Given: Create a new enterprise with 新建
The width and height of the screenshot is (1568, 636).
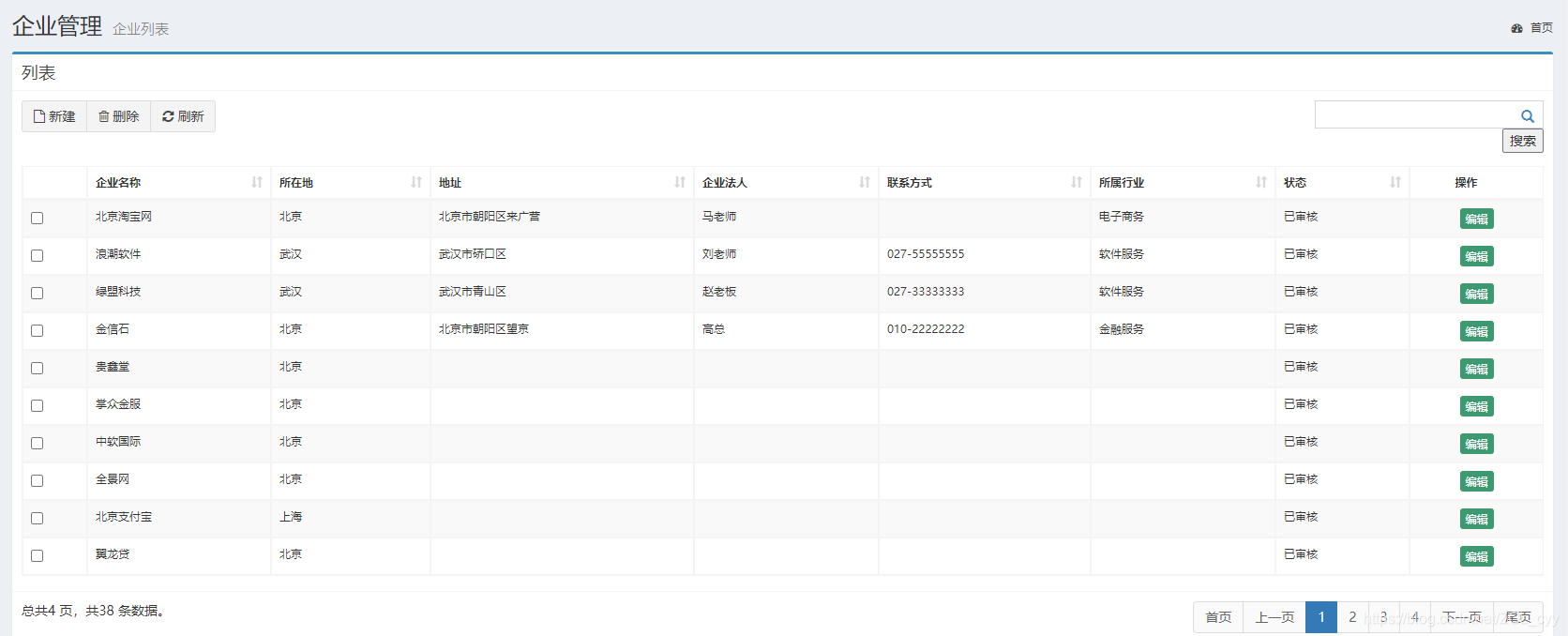Looking at the screenshot, I should 54,116.
